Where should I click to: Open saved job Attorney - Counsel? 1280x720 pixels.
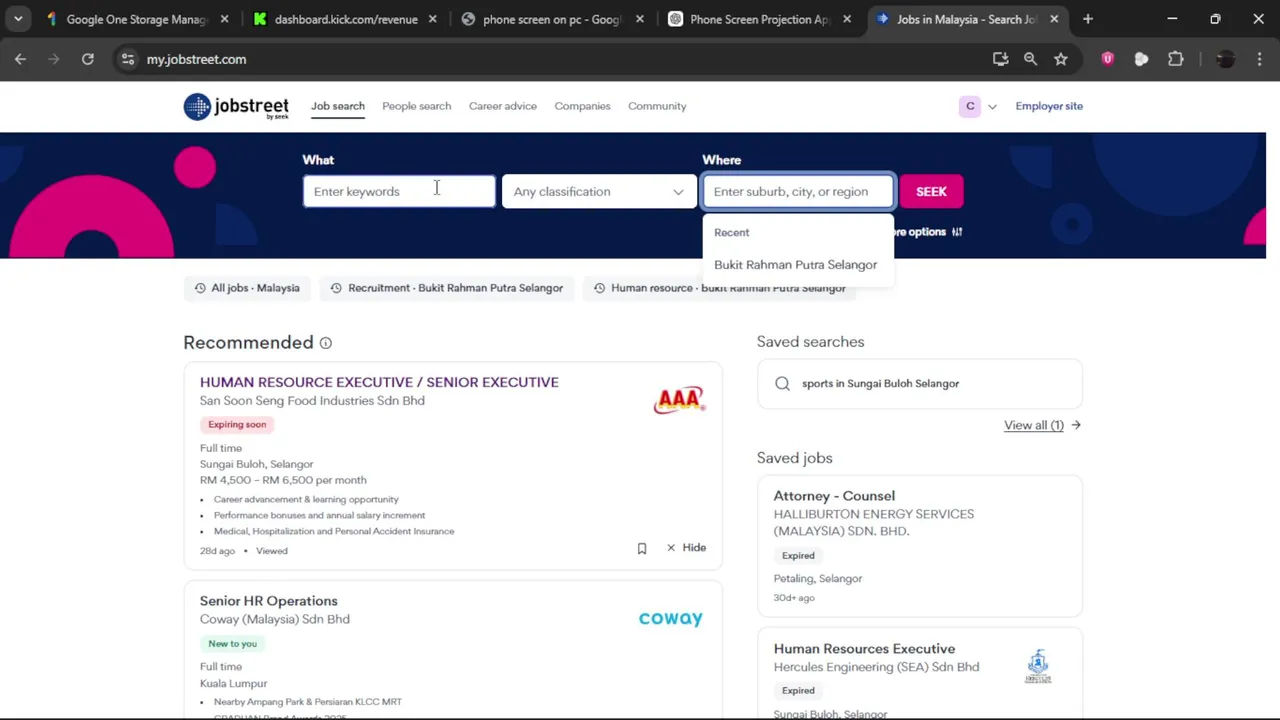[x=834, y=496]
